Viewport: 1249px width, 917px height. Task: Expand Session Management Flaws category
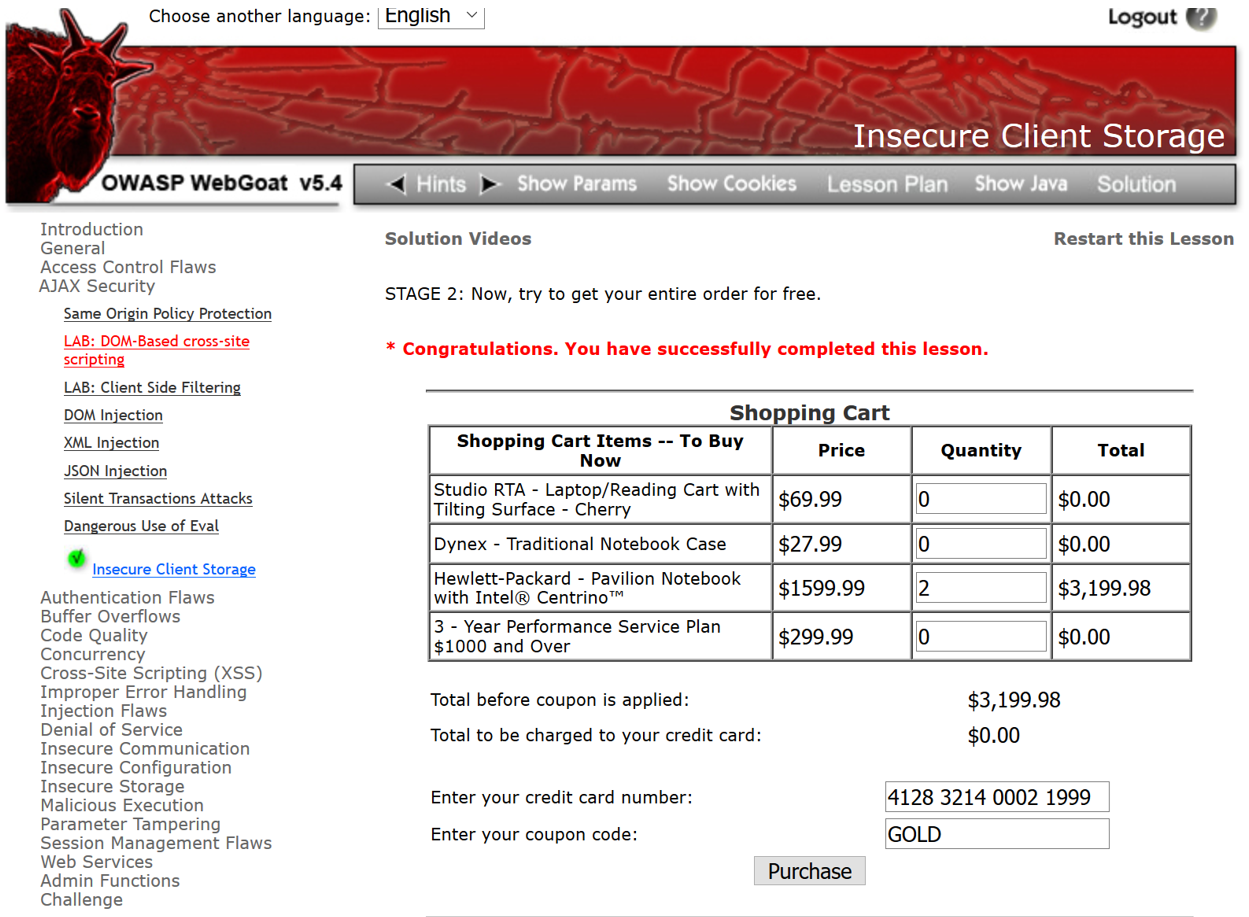(156, 843)
